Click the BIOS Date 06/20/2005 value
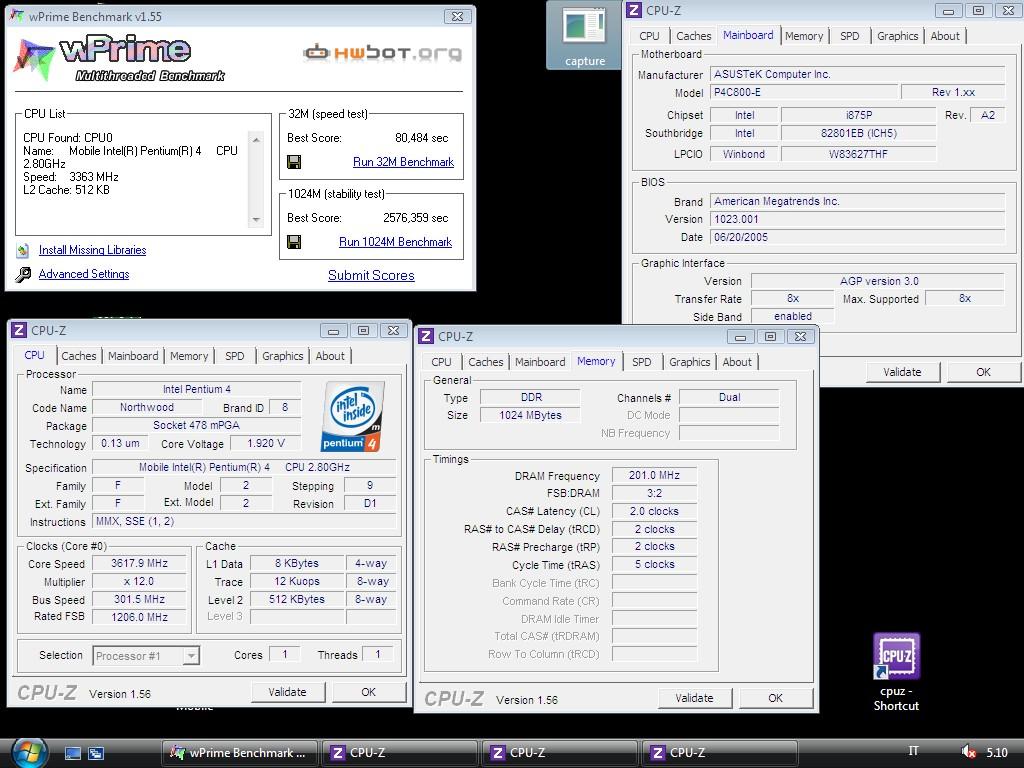Image resolution: width=1024 pixels, height=768 pixels. click(857, 237)
